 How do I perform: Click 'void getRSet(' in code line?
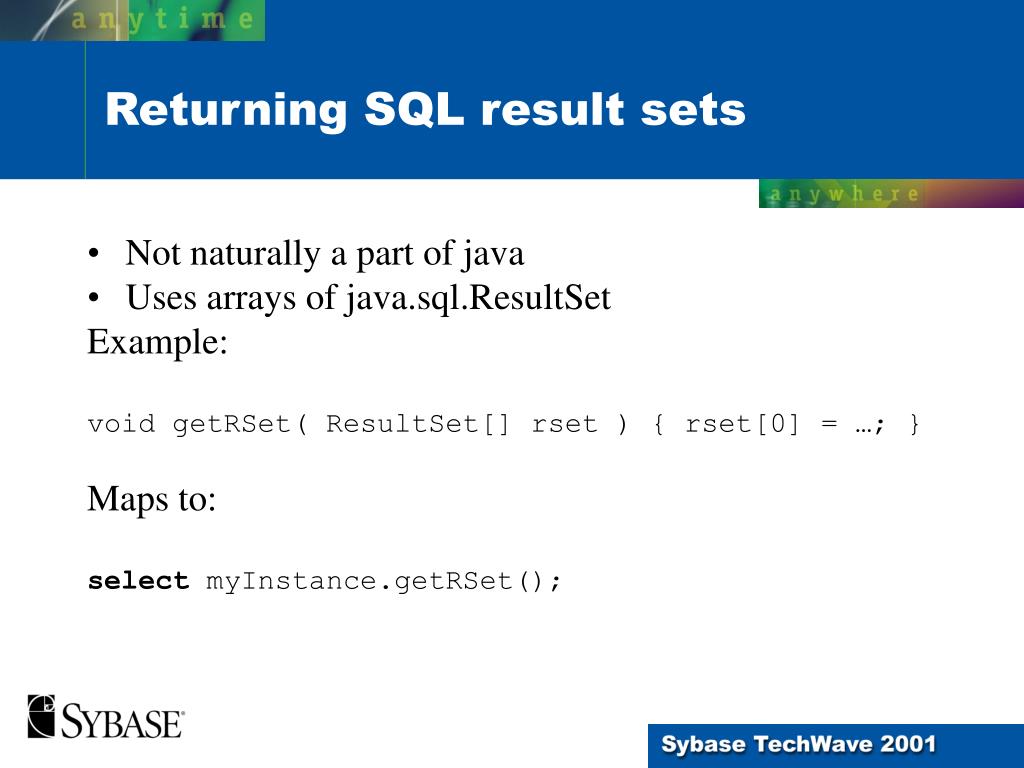(x=197, y=424)
